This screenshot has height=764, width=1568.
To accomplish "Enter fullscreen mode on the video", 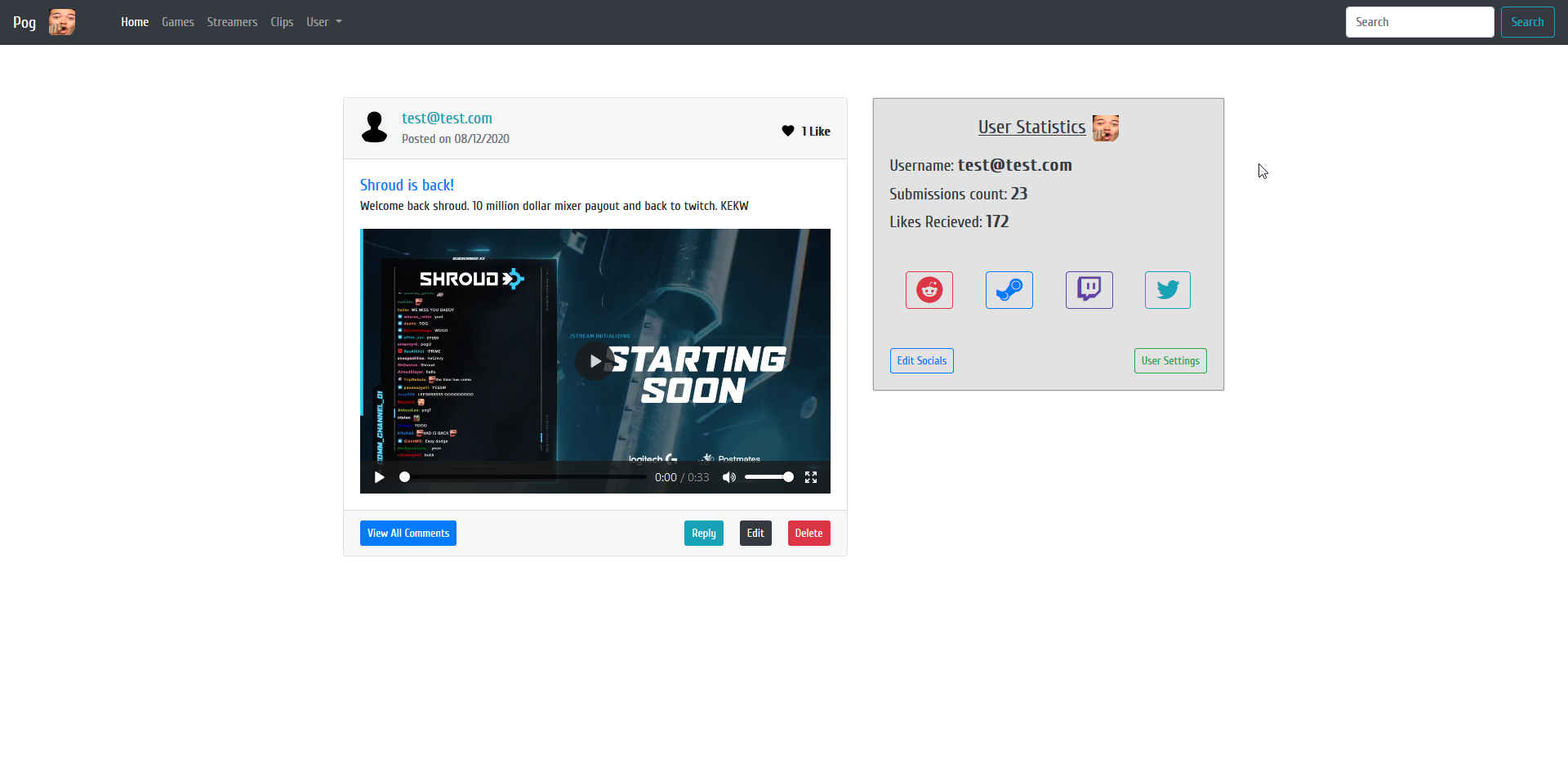I will pyautogui.click(x=811, y=477).
